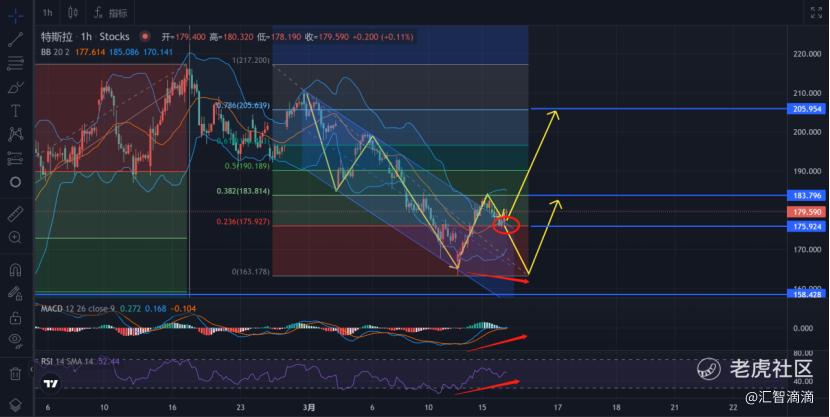Toggle hide all drawings eye icon
Image resolution: width=830 pixels, height=417 pixels.
point(15,340)
